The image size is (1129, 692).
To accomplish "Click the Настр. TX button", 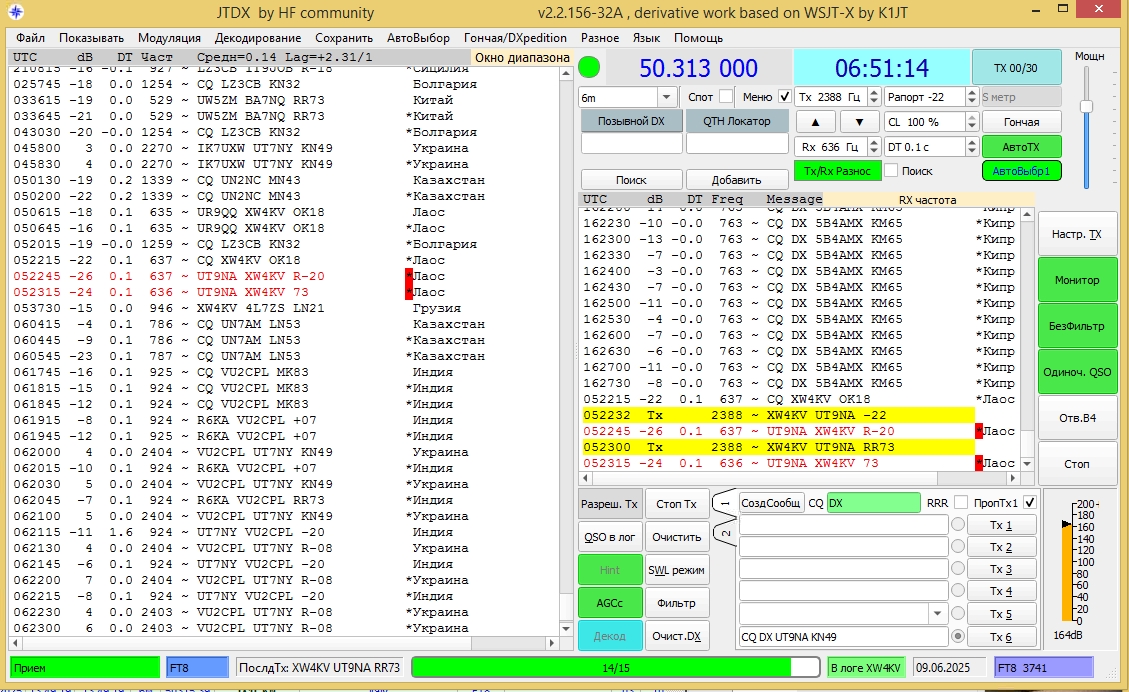I will [x=1077, y=234].
